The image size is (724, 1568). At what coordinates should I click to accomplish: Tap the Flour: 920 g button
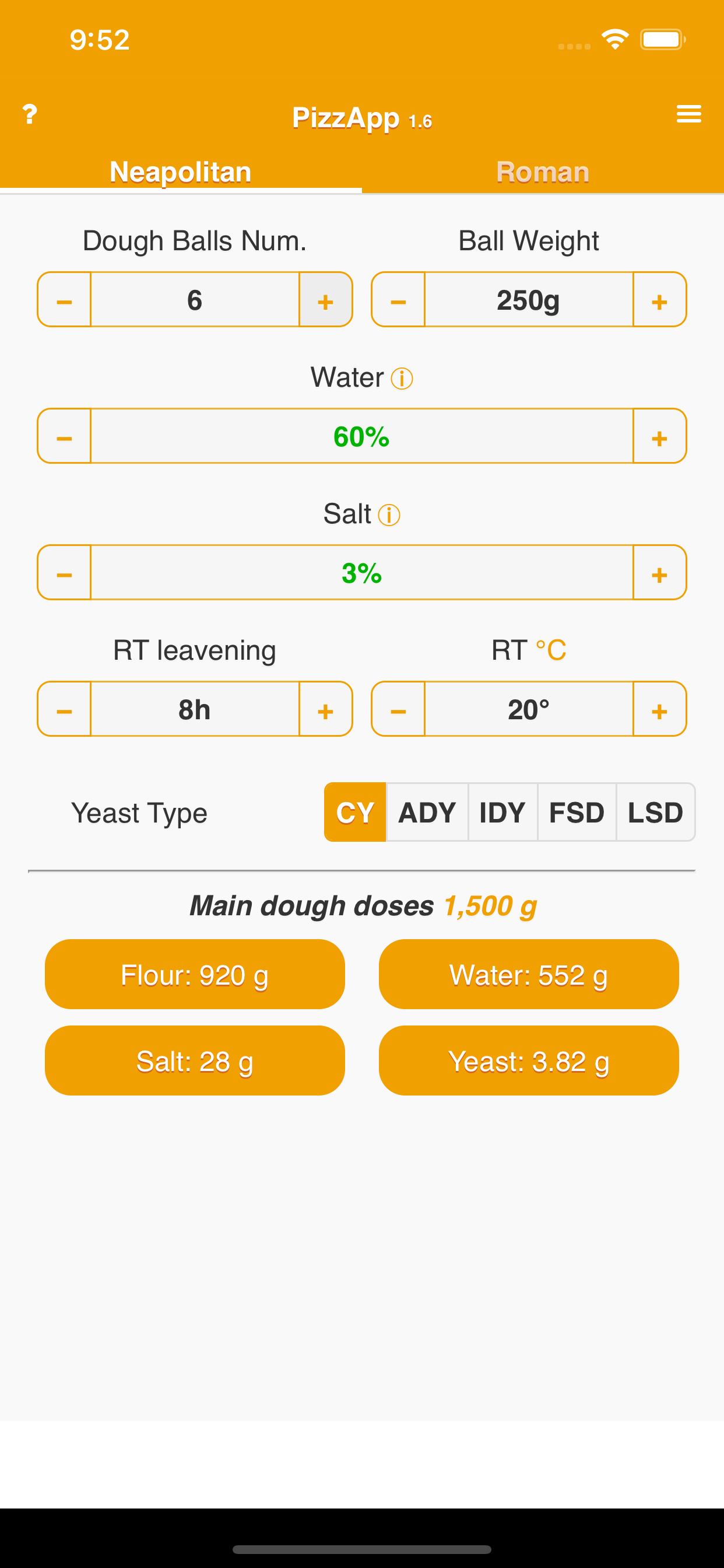click(195, 974)
